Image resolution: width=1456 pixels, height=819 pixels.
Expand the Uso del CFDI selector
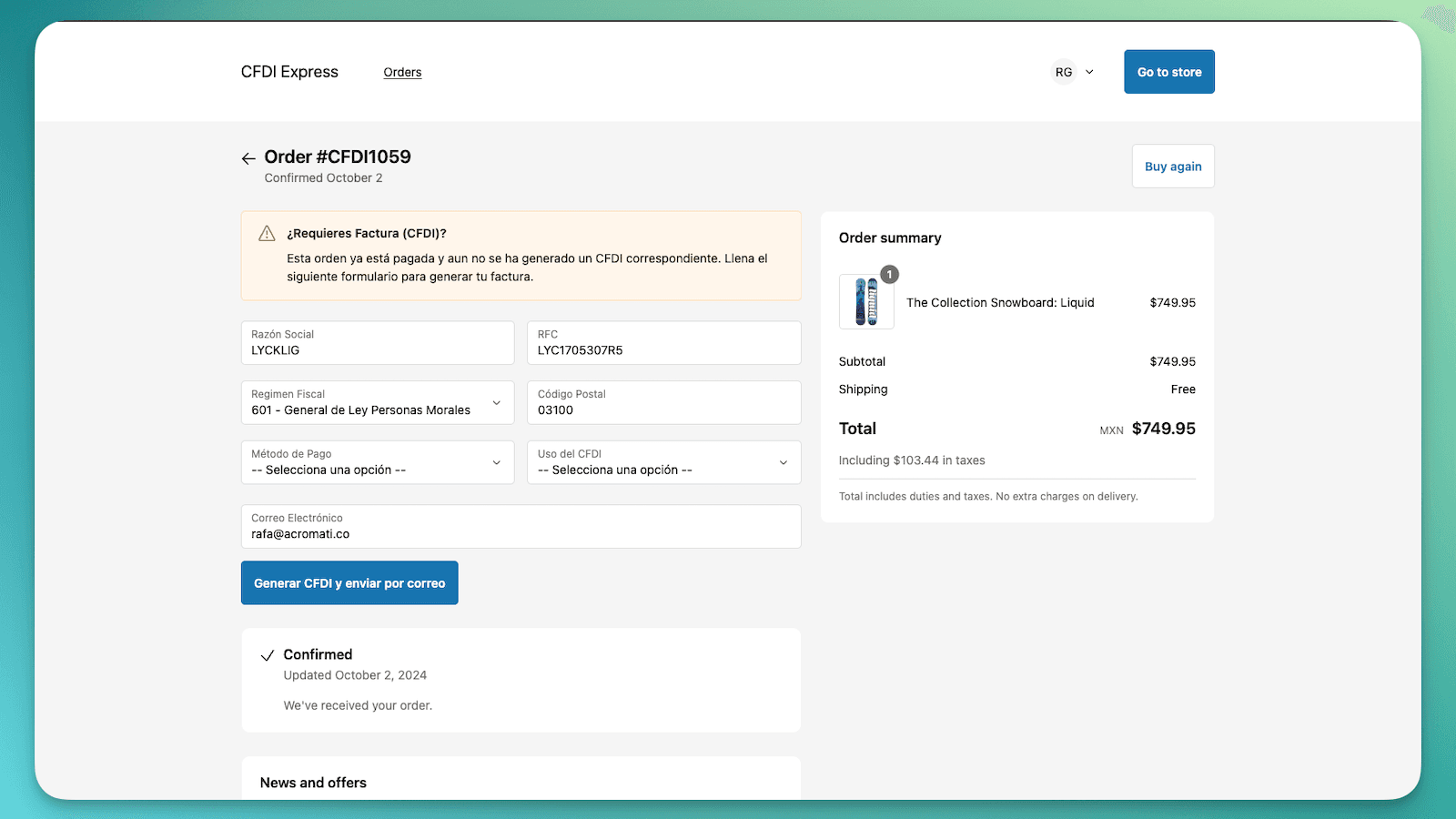(663, 462)
